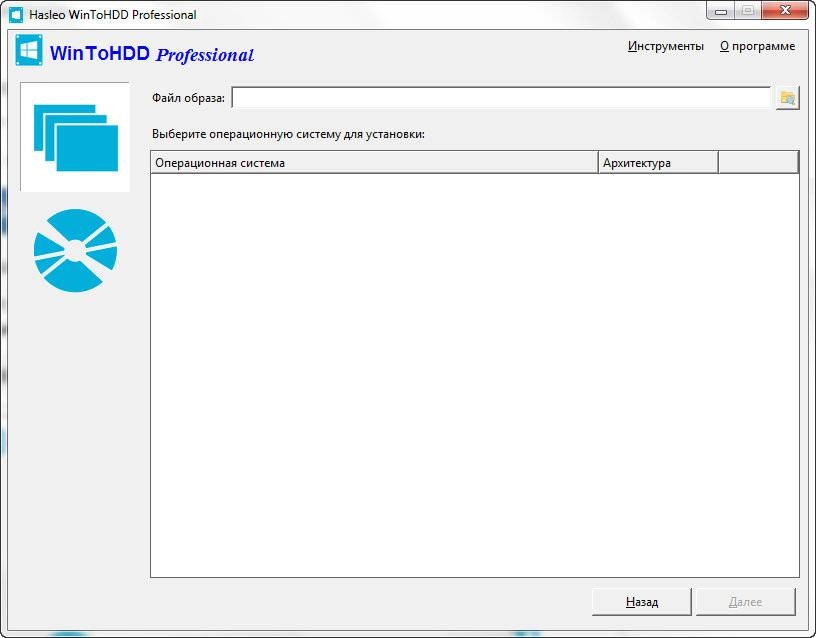This screenshot has height=638, width=816.
Task: Close the WinToHDD window
Action: pos(786,11)
